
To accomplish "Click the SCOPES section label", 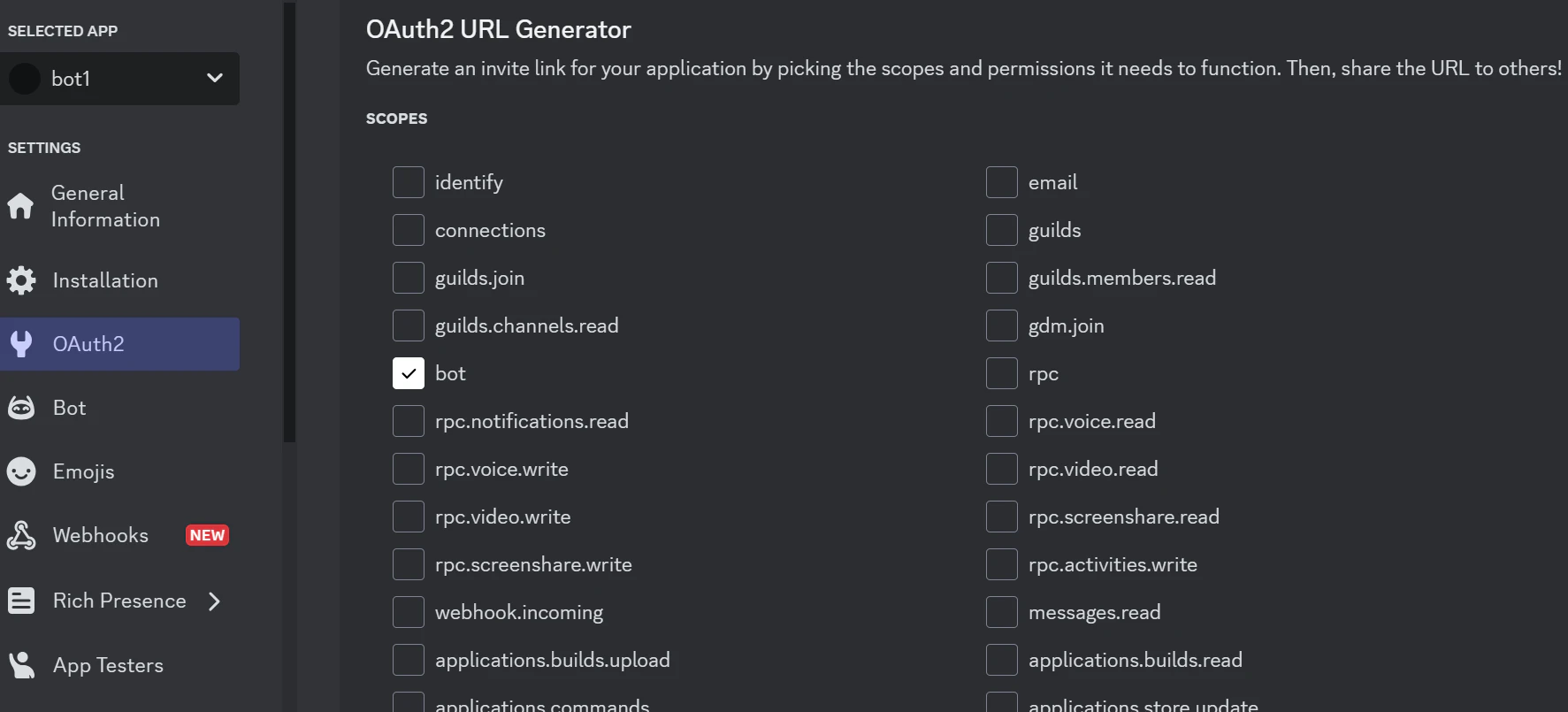I will tap(396, 119).
